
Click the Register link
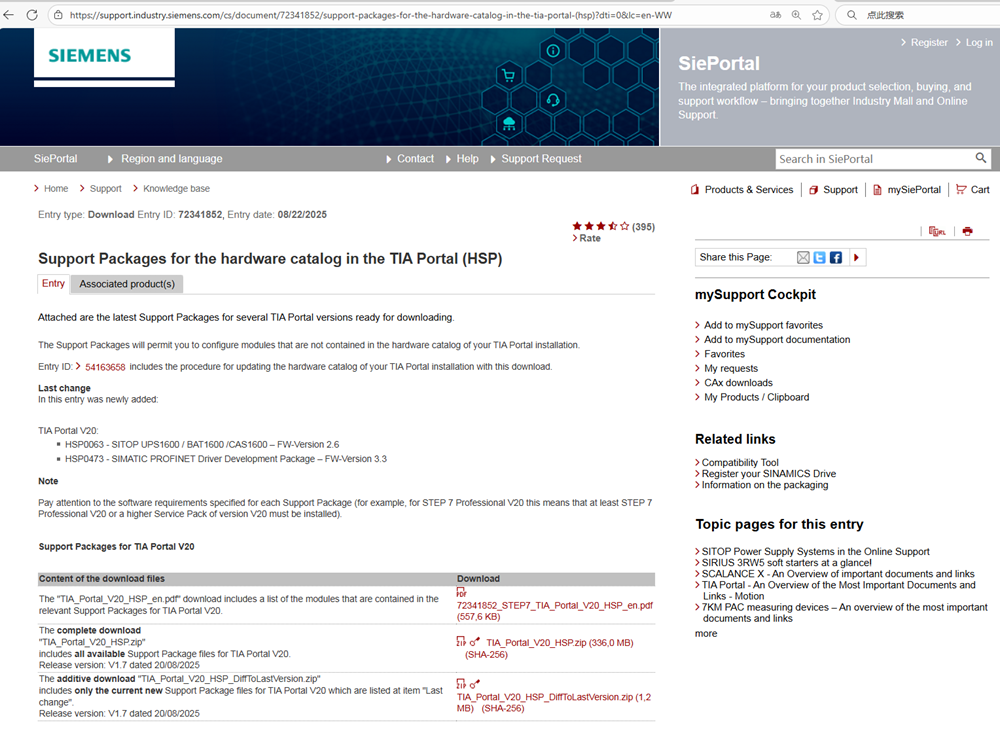(x=929, y=43)
